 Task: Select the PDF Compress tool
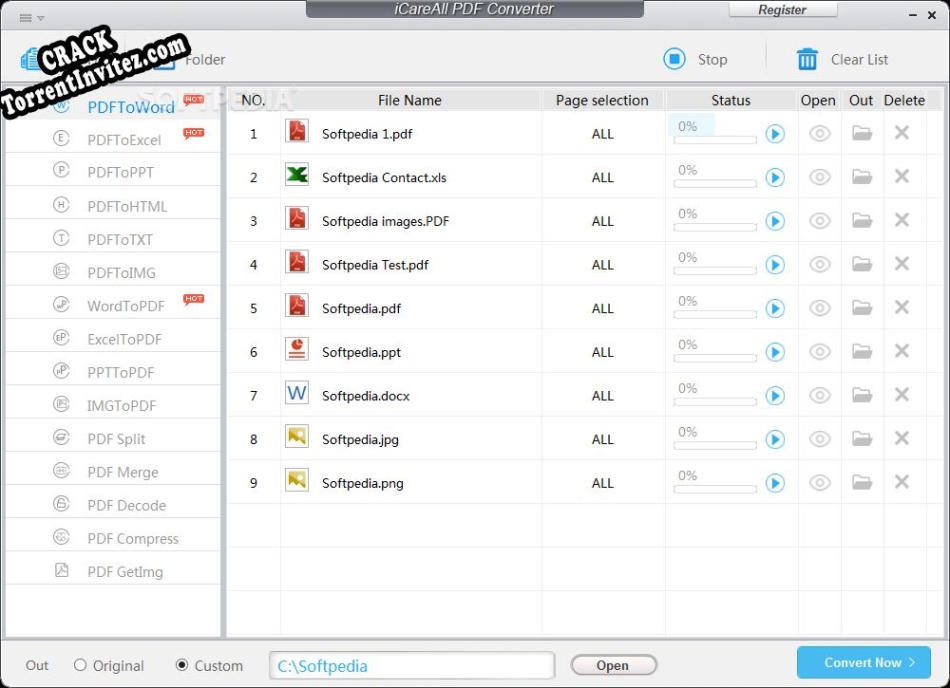tap(131, 538)
